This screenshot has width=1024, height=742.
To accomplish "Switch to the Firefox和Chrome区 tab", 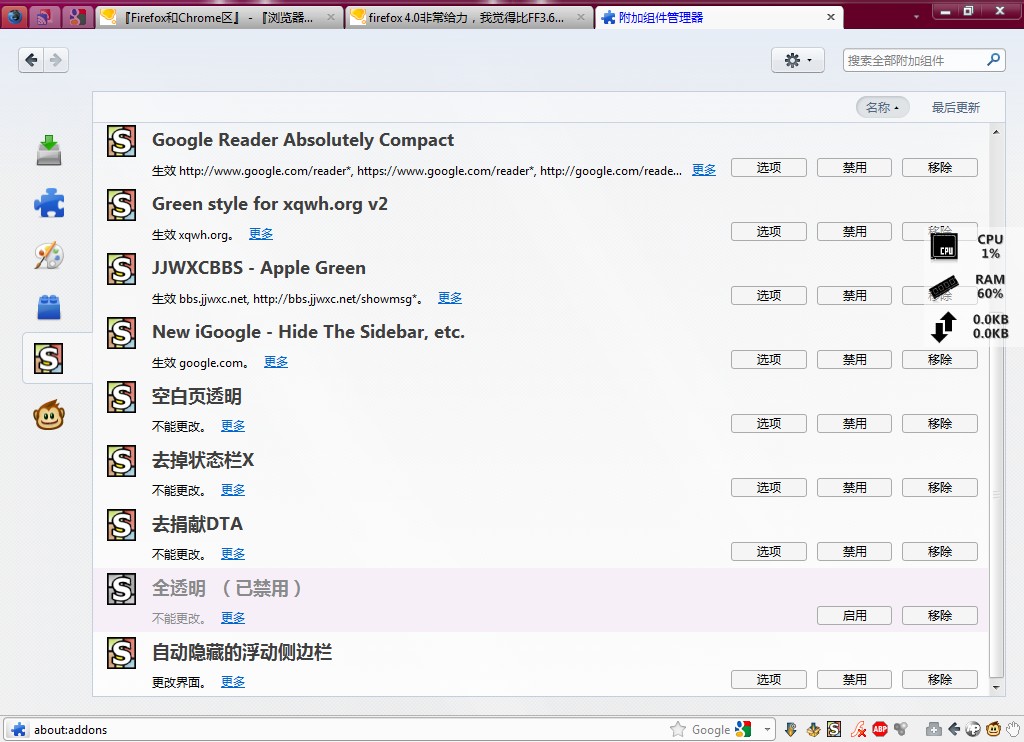I will (x=218, y=18).
